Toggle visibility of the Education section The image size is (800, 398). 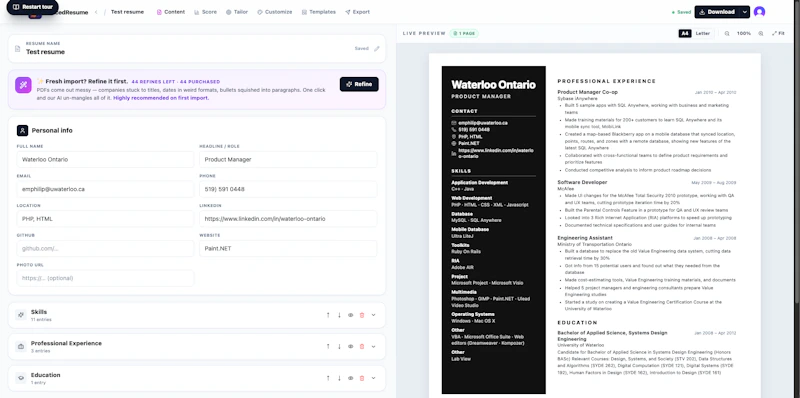(x=351, y=378)
